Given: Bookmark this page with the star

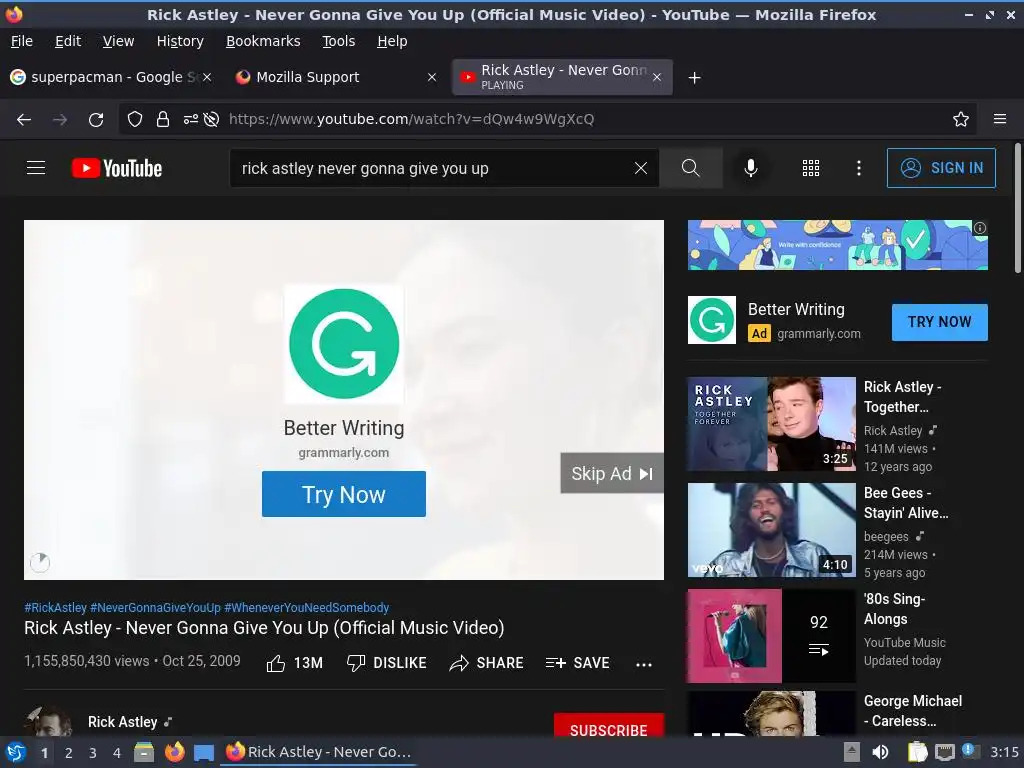Looking at the screenshot, I should pyautogui.click(x=961, y=120).
